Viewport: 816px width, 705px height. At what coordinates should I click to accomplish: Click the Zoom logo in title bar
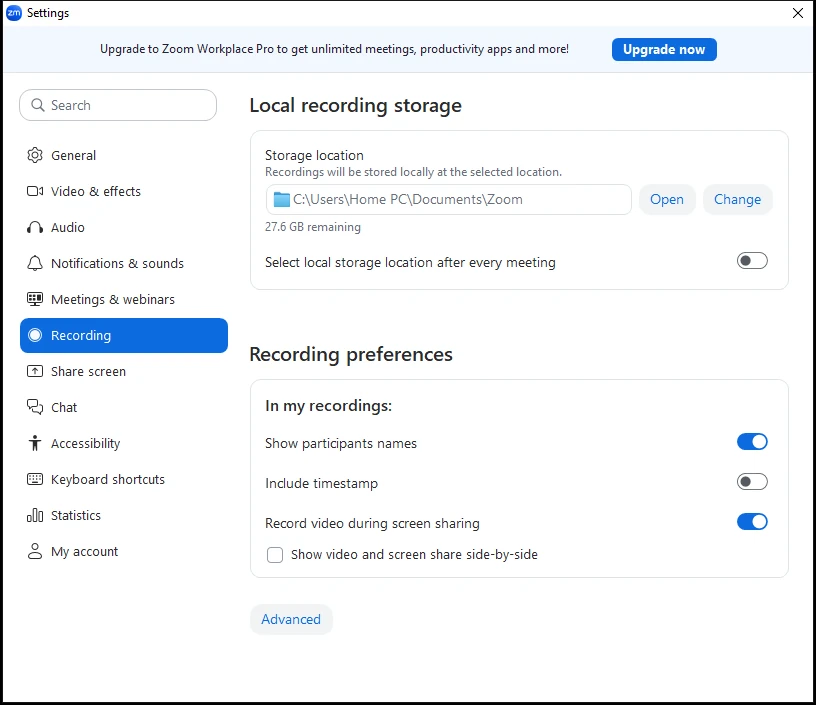(x=14, y=13)
